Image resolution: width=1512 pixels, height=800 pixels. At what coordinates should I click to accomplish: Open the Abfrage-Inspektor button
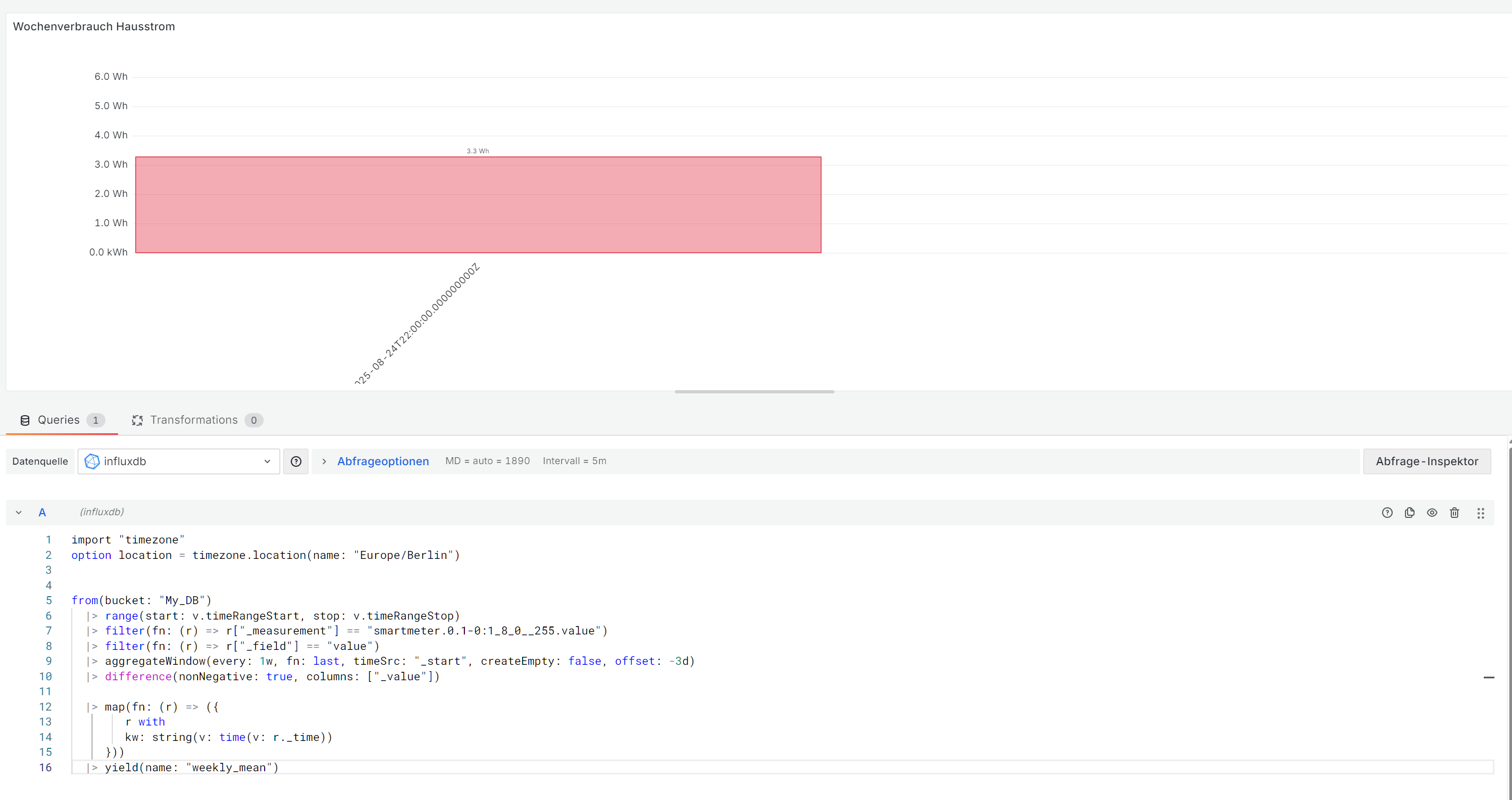point(1426,461)
